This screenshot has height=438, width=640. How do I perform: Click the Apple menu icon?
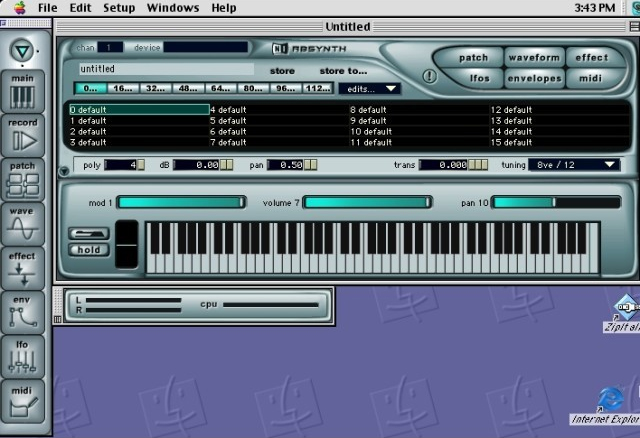[x=19, y=8]
